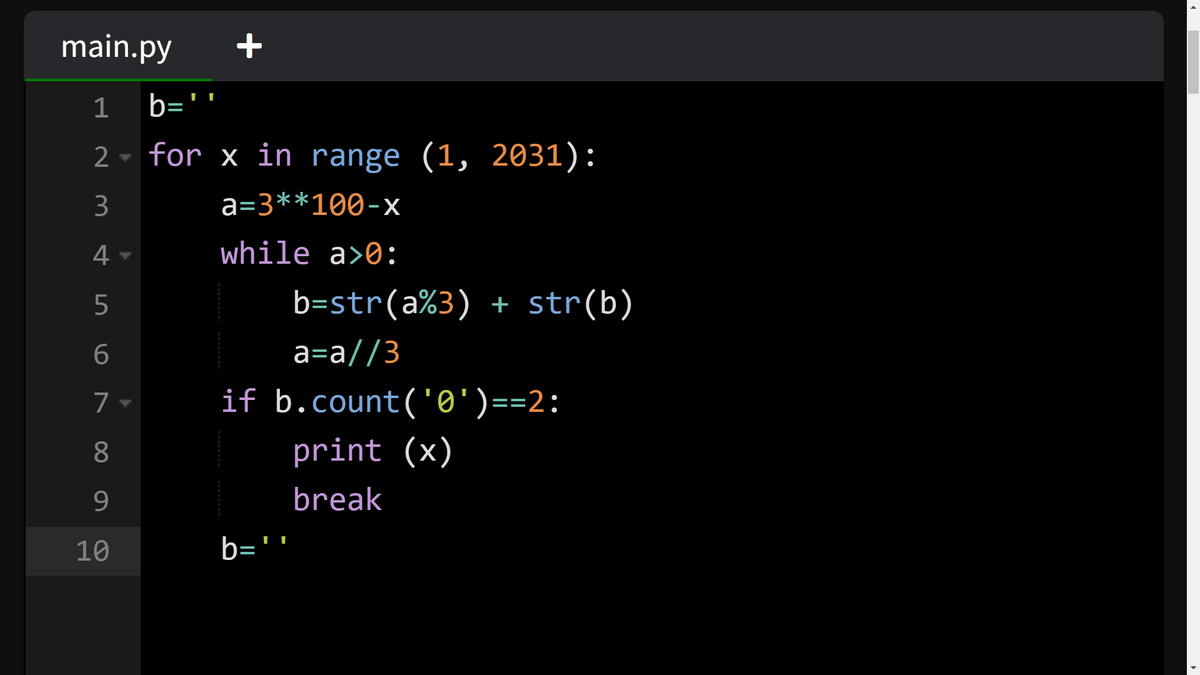The image size is (1200, 675).
Task: Click the 'a=a//3' code line
Action: (x=347, y=353)
